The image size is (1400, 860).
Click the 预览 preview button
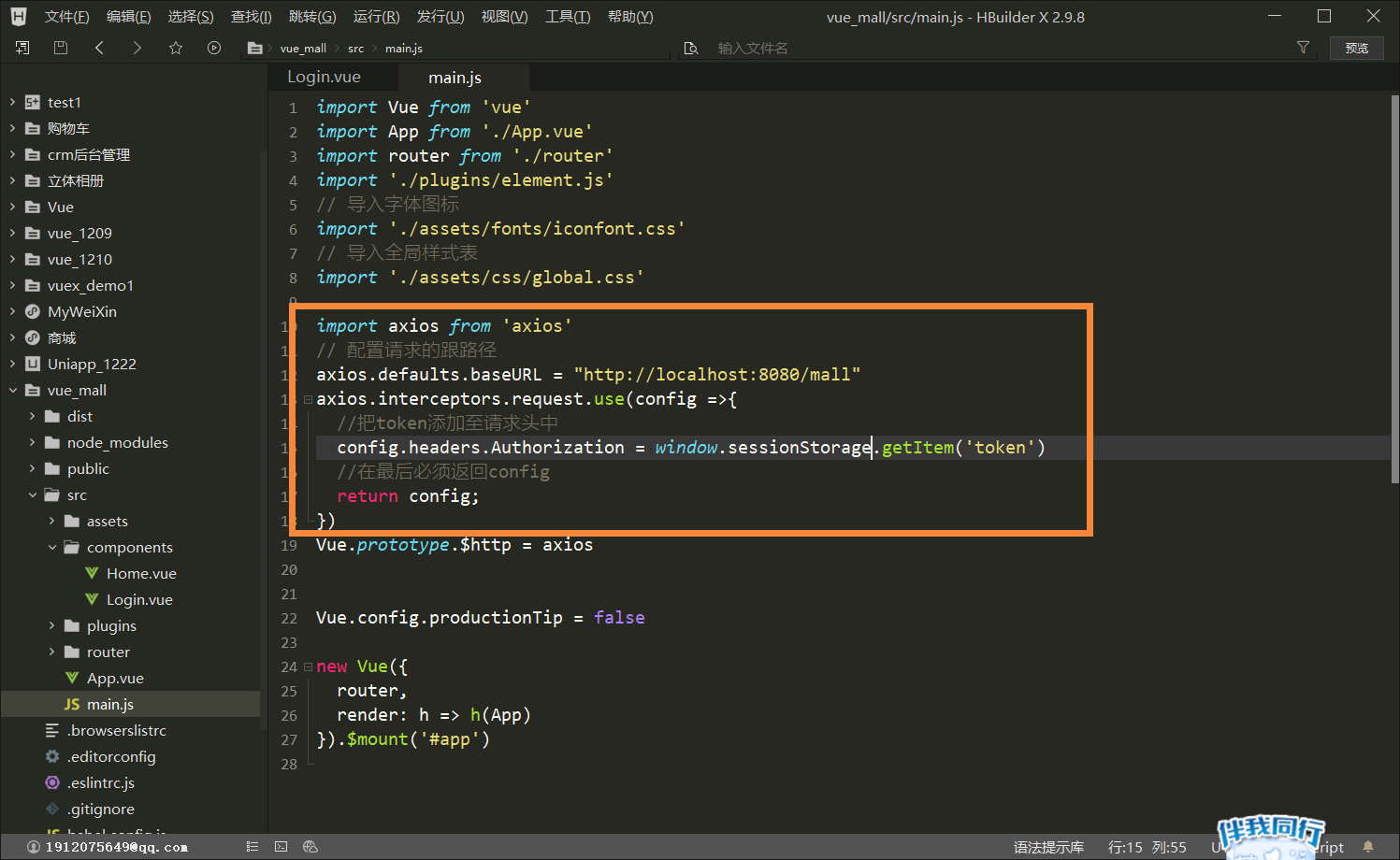tap(1357, 48)
